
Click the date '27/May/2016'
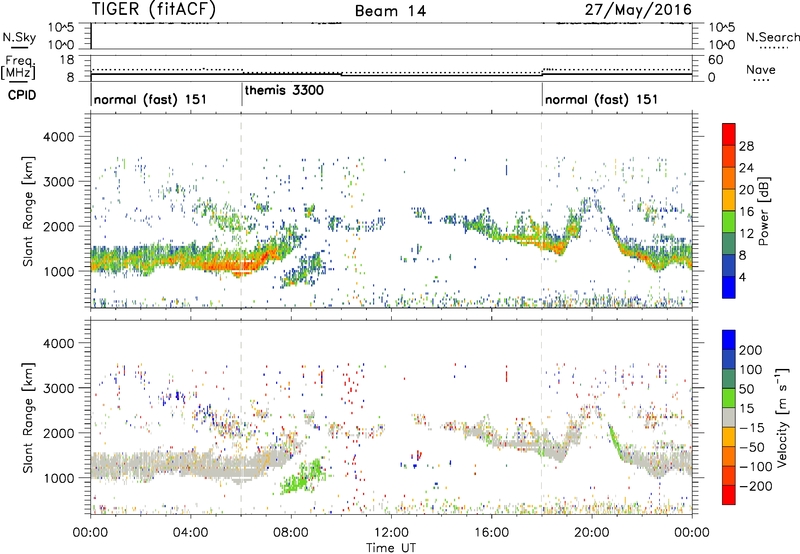638,10
